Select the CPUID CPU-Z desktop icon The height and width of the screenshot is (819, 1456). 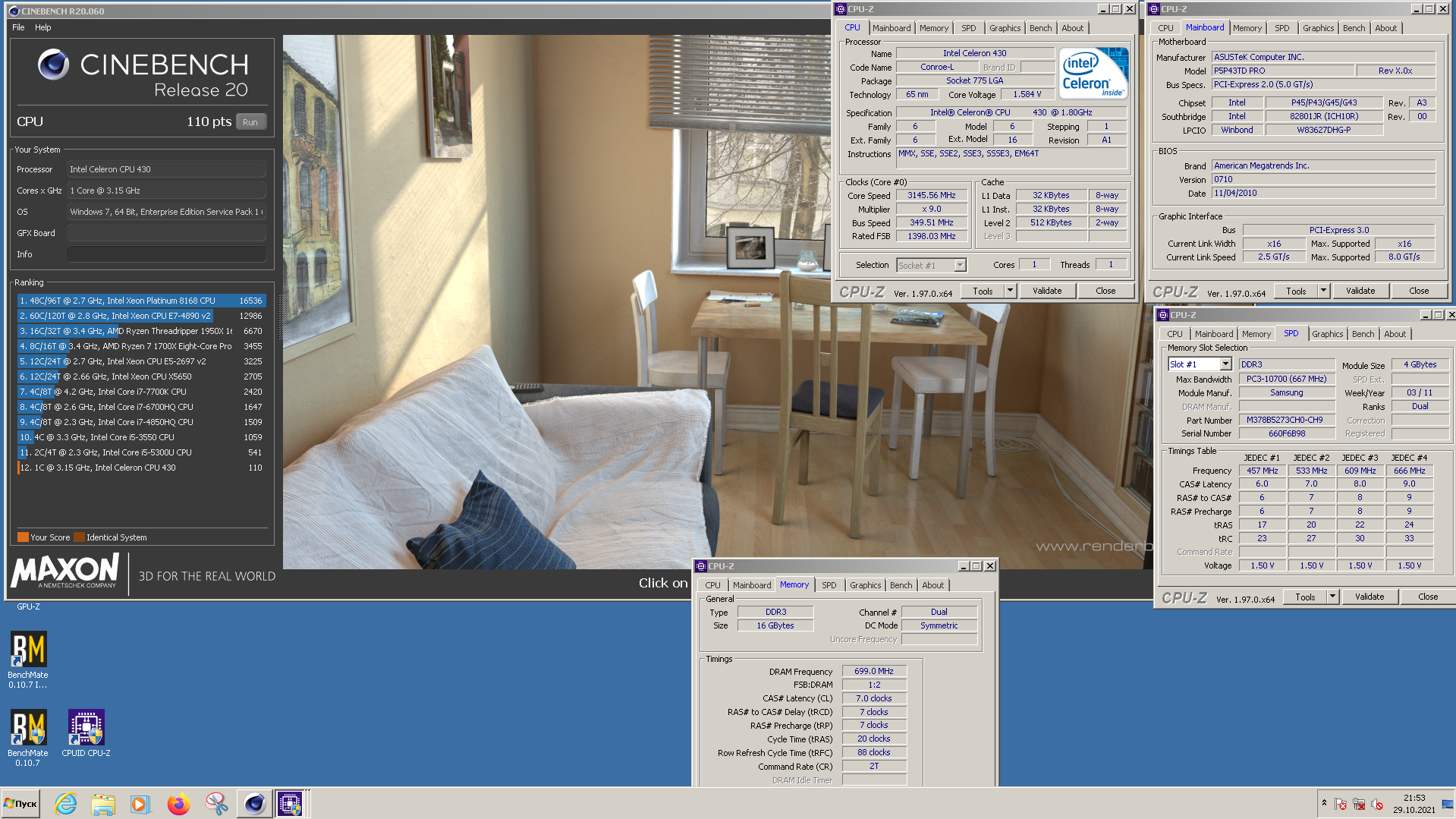pyautogui.click(x=86, y=733)
